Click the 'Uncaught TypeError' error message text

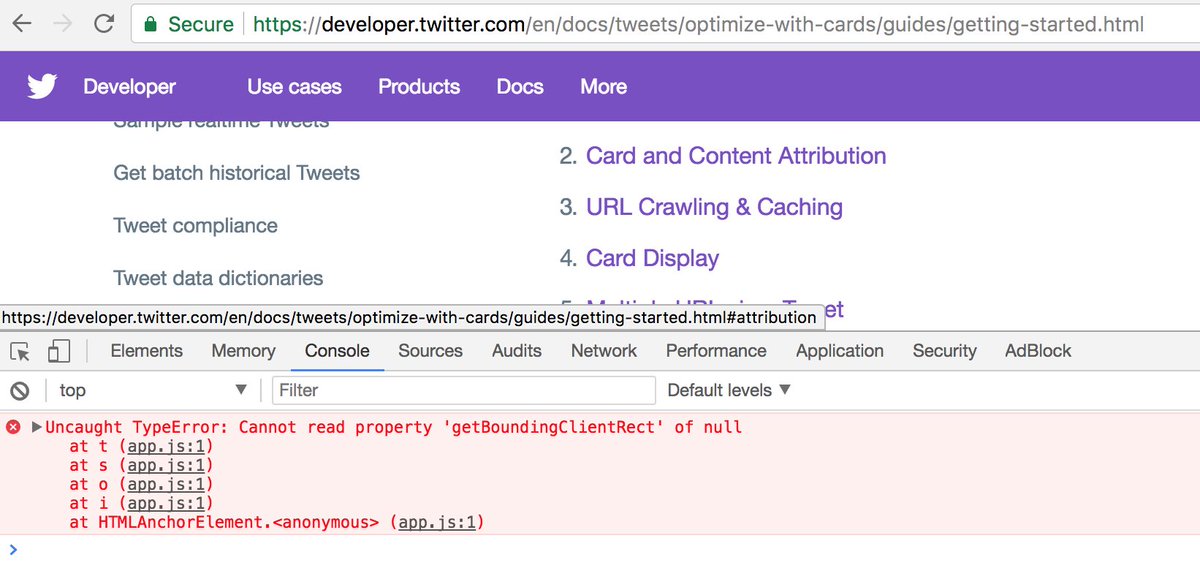click(x=394, y=427)
